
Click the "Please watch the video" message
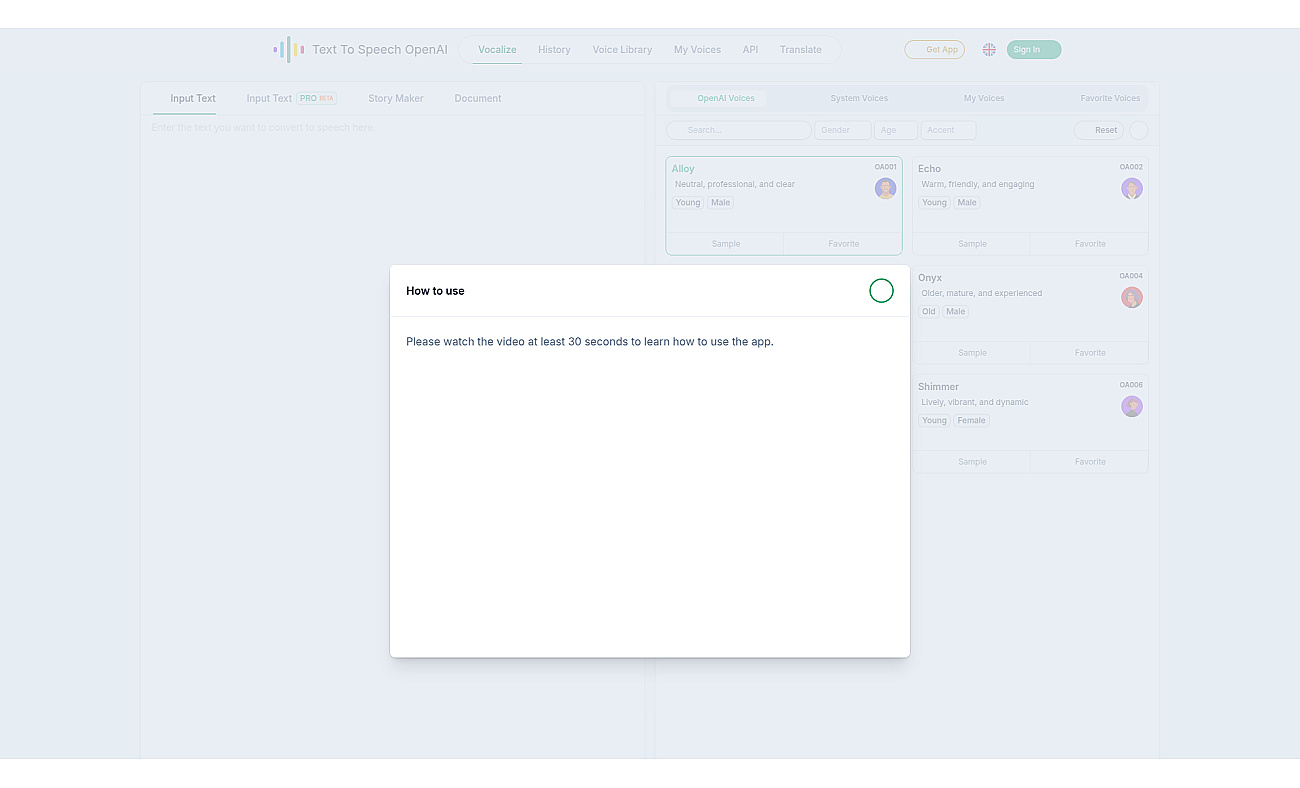[590, 342]
